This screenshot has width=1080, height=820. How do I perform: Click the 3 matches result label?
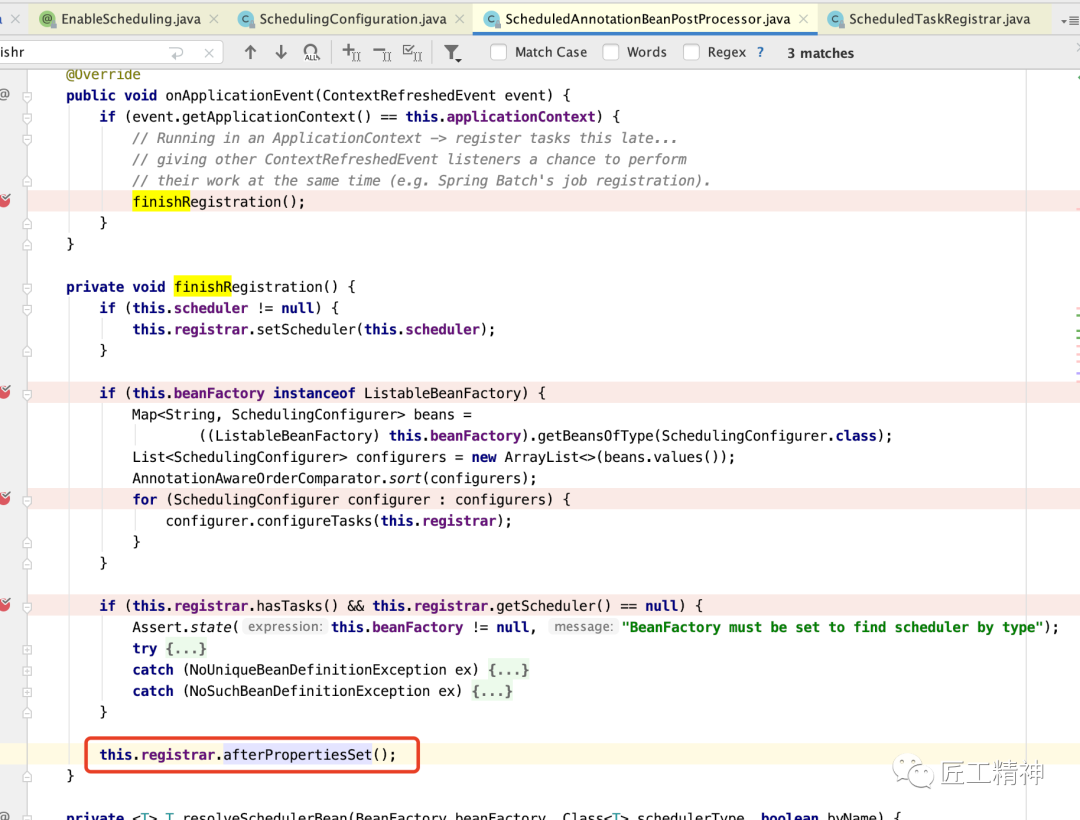click(820, 53)
